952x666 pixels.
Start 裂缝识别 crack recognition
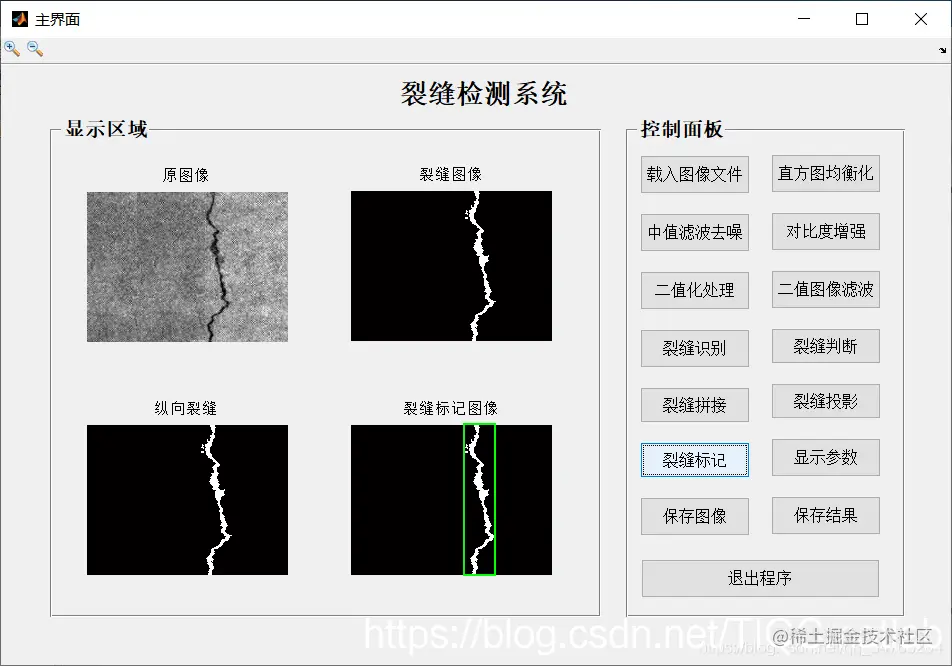694,347
